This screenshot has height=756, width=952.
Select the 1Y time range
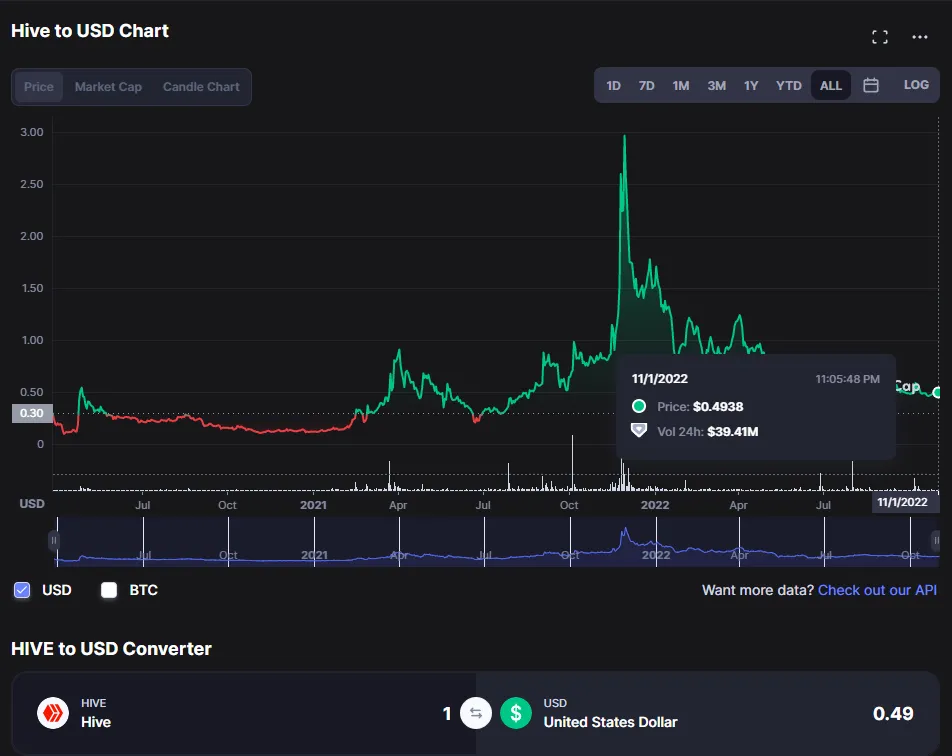[x=751, y=86]
